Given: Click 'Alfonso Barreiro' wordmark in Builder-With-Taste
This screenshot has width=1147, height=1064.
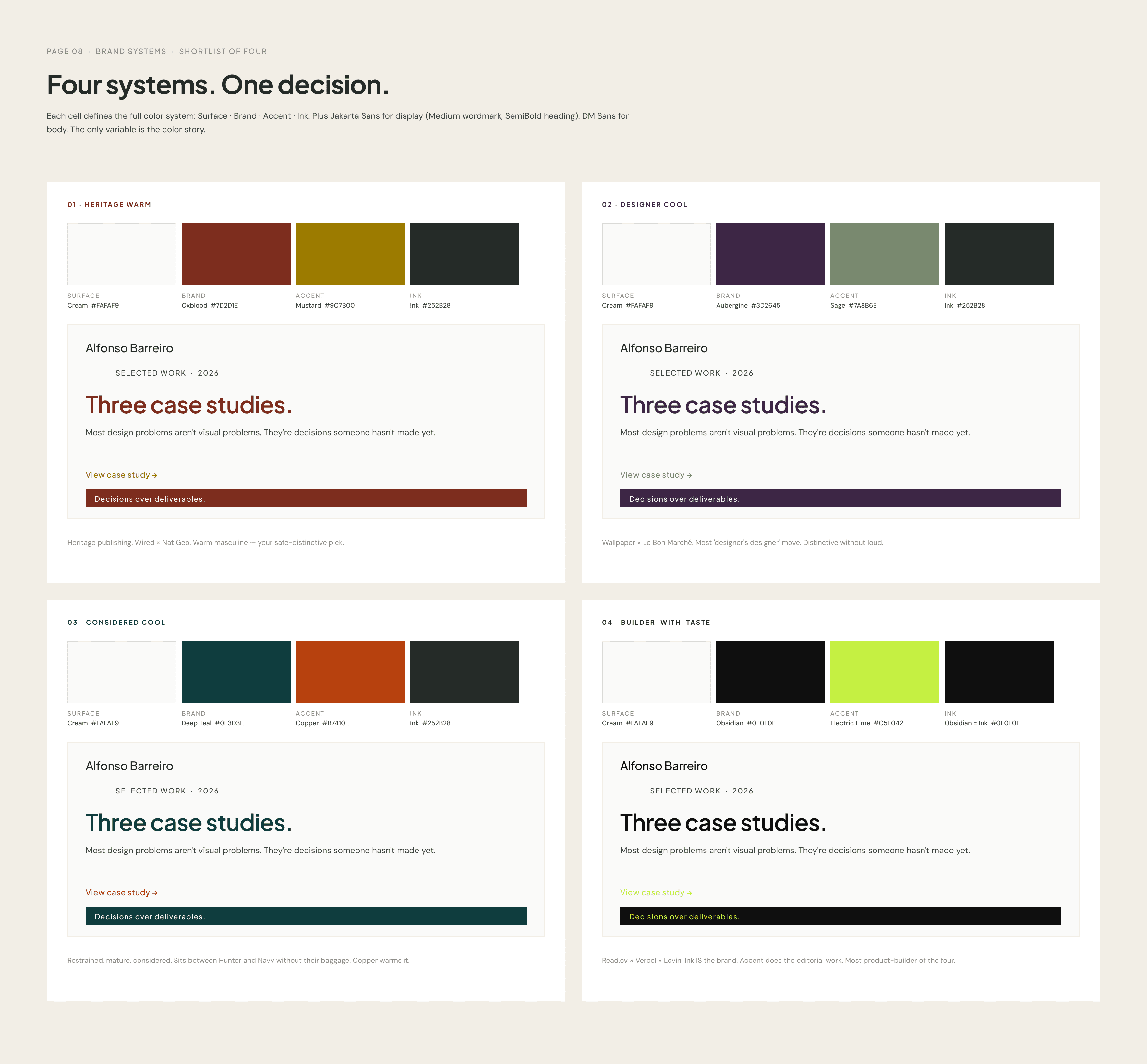Looking at the screenshot, I should pyautogui.click(x=664, y=766).
